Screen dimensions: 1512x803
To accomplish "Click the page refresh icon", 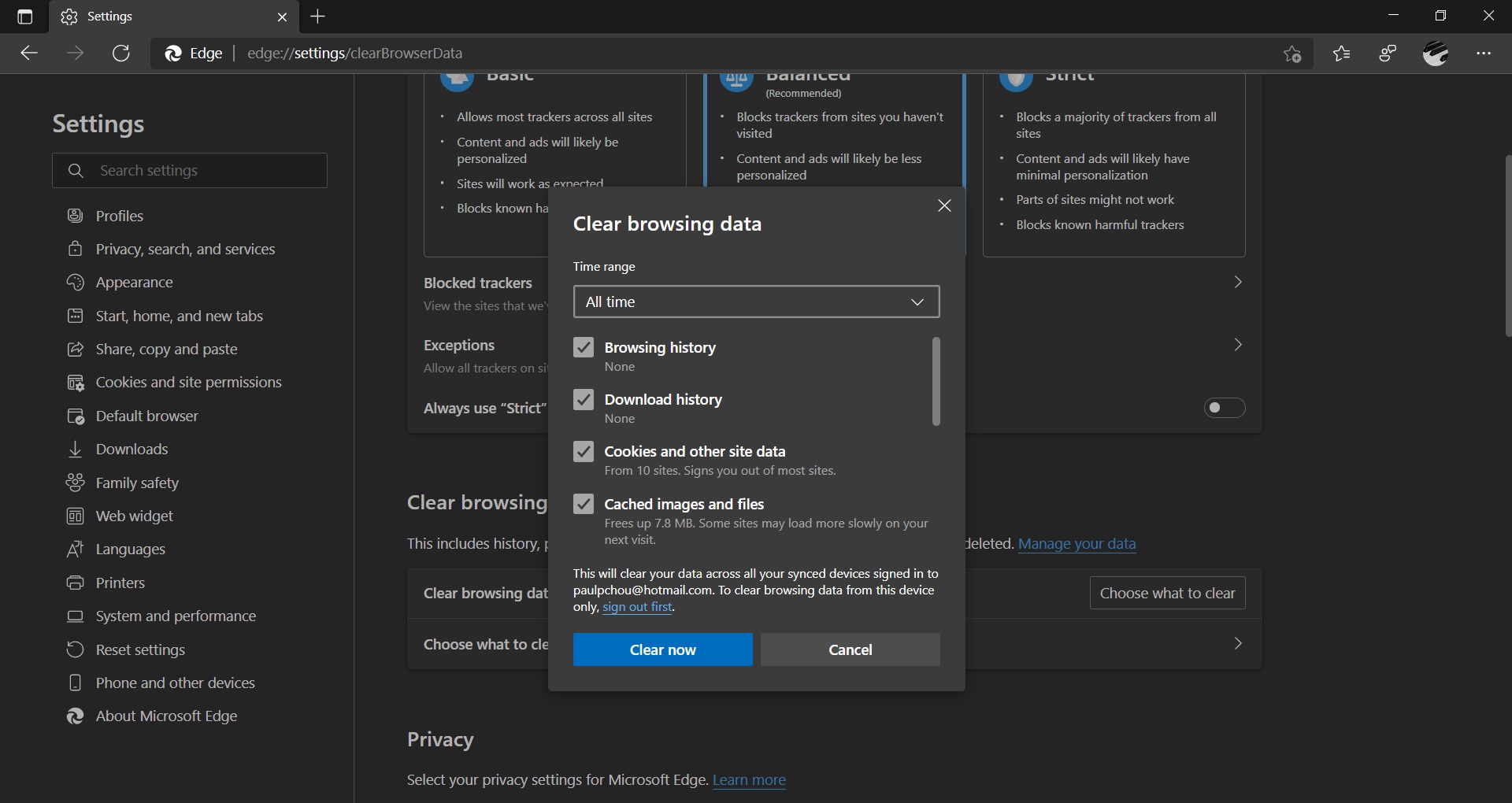I will (x=120, y=53).
